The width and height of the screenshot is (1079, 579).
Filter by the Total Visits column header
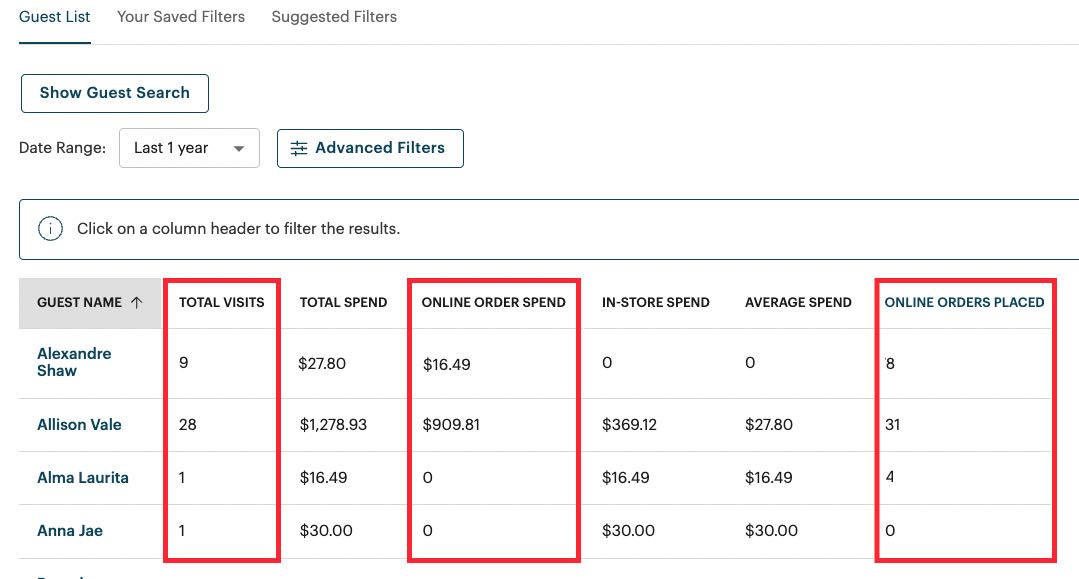click(x=221, y=301)
